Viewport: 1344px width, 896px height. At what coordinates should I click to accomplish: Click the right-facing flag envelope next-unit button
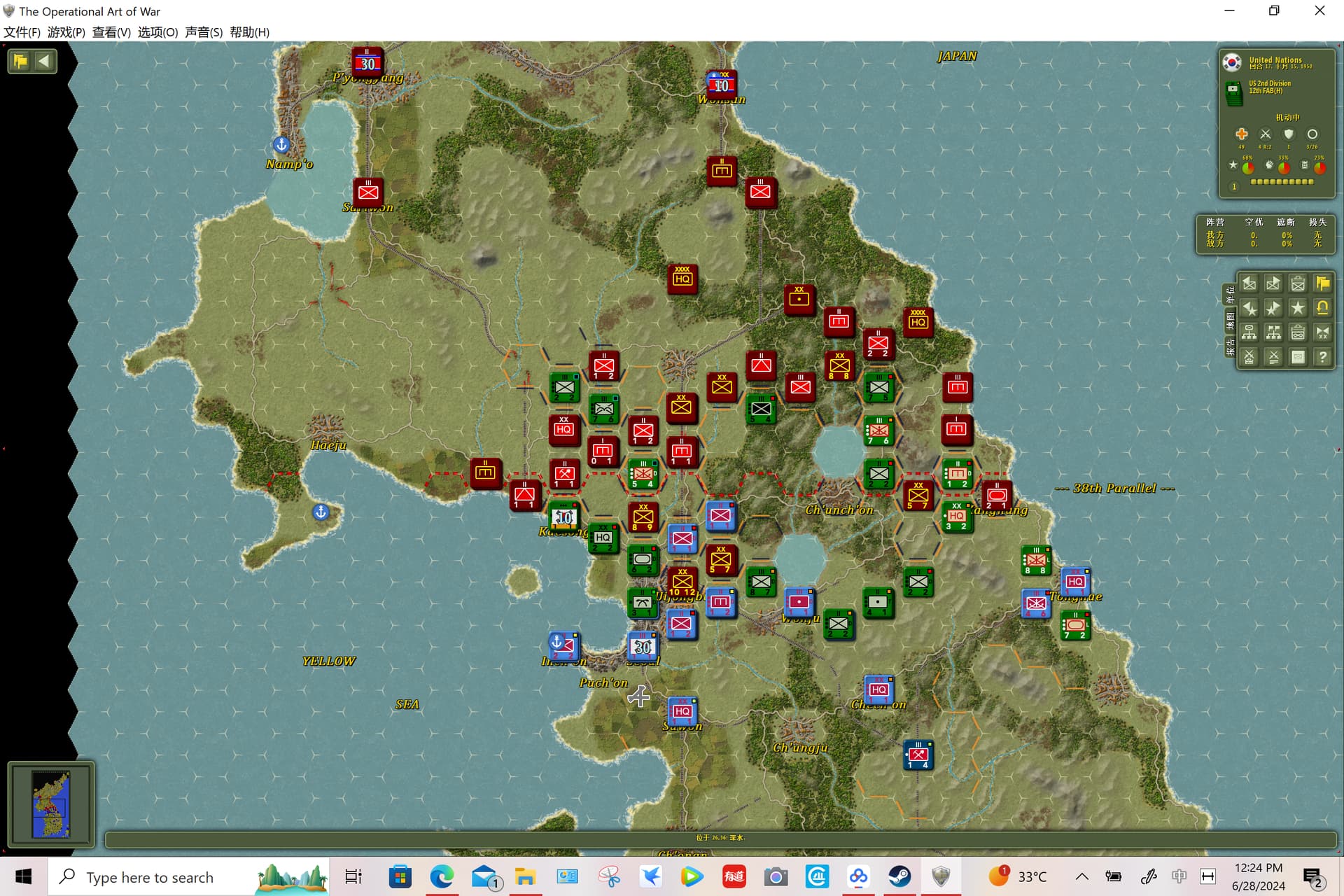(x=1273, y=283)
